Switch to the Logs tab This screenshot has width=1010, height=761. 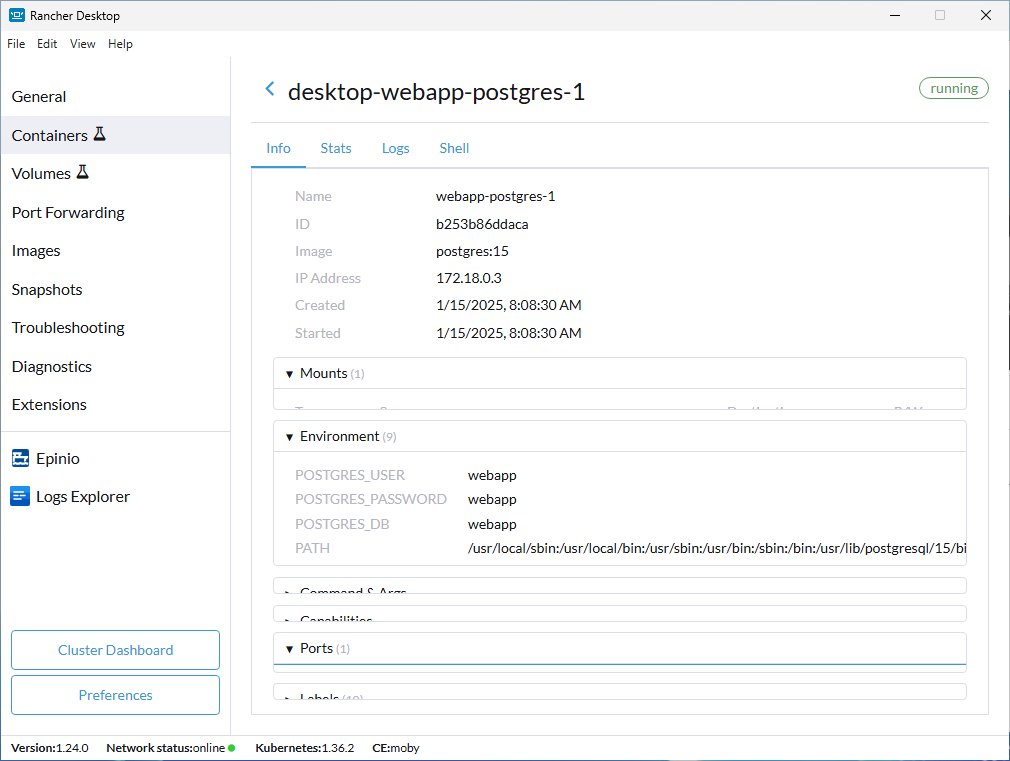click(395, 148)
